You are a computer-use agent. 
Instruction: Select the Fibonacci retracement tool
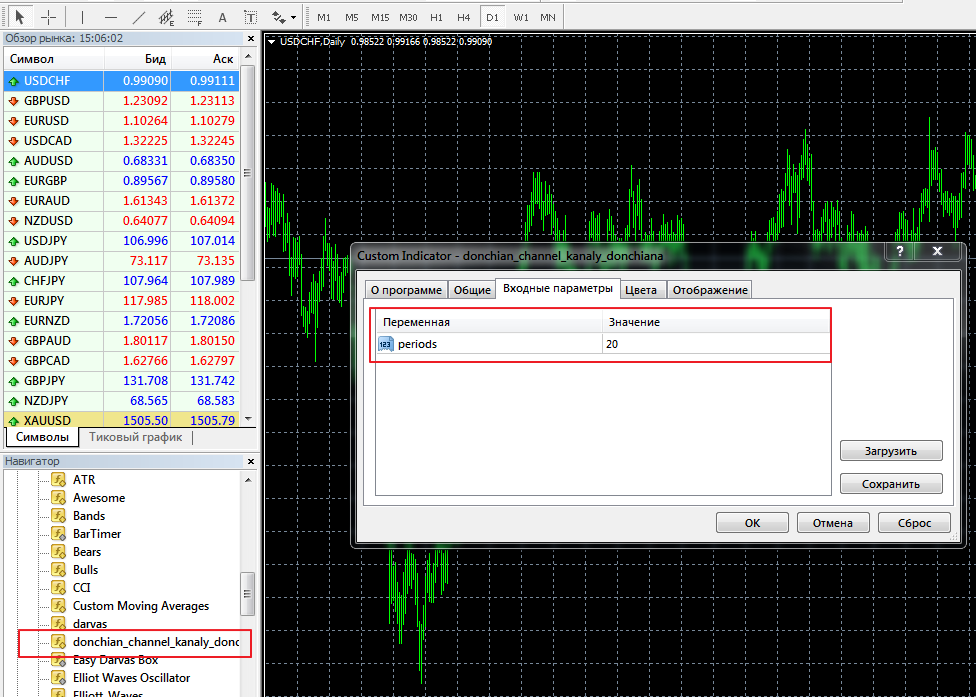(x=194, y=17)
